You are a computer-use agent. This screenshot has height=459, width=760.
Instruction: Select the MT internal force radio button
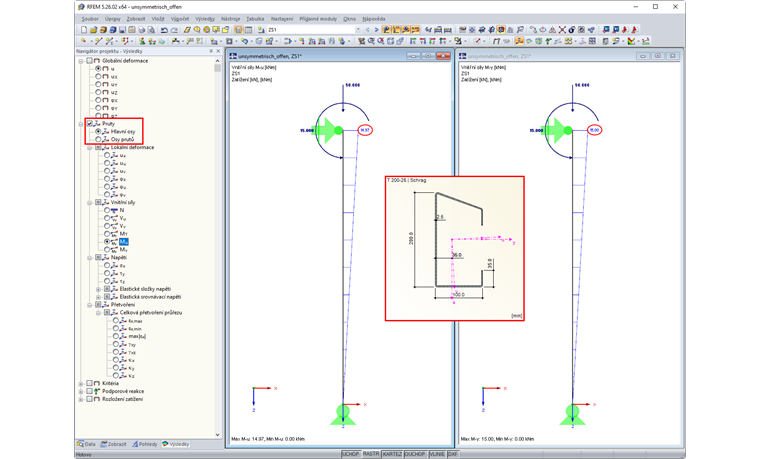click(x=107, y=234)
